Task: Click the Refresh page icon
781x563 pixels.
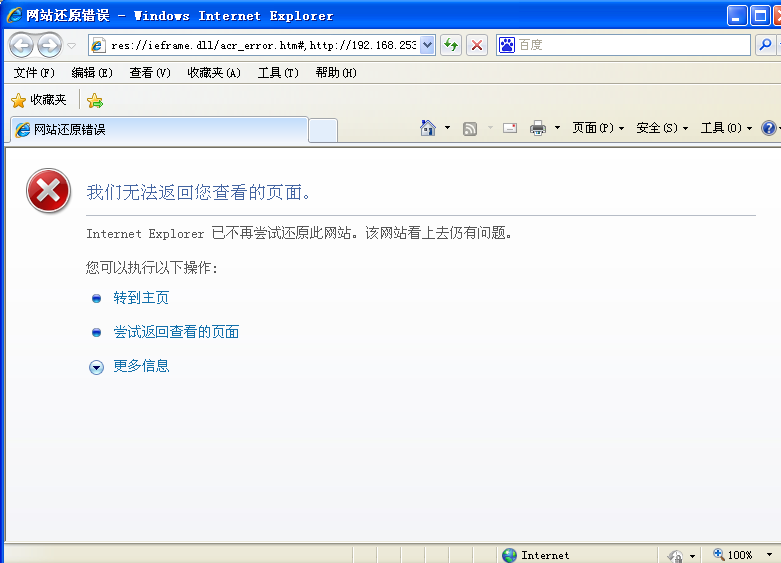Action: 451,45
